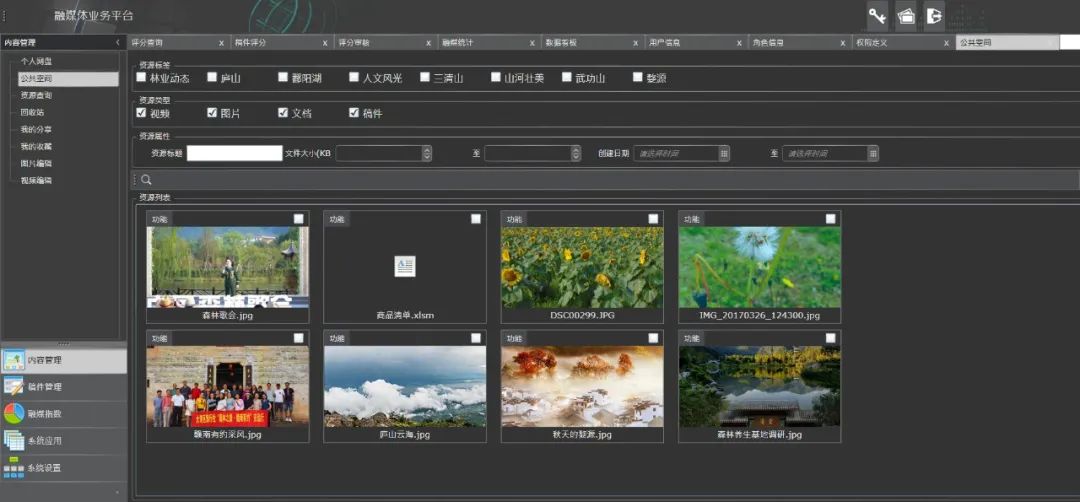
Task: Open 功能 menu on 商品清单.xlsm card
Action: pyautogui.click(x=337, y=219)
